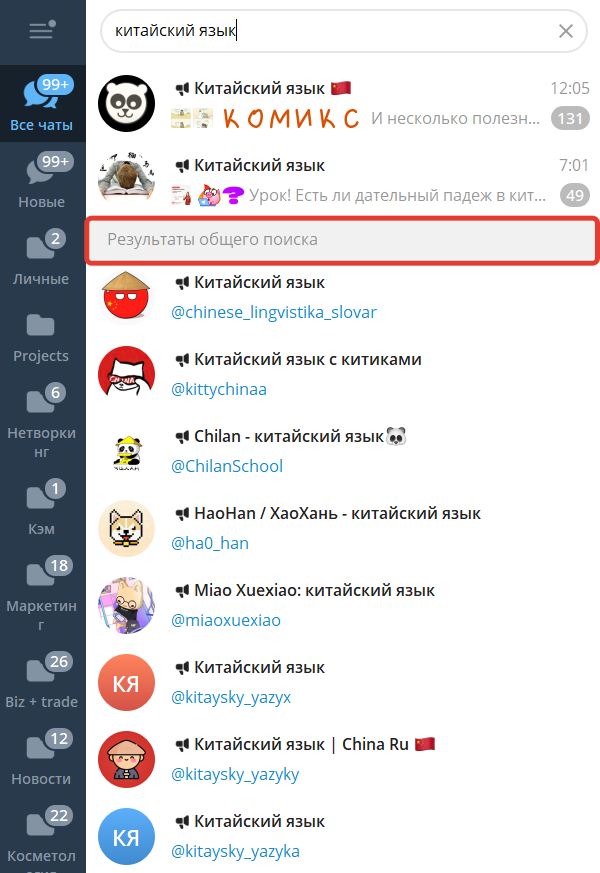Select the Все чаты folder
600x873 pixels.
(42, 104)
